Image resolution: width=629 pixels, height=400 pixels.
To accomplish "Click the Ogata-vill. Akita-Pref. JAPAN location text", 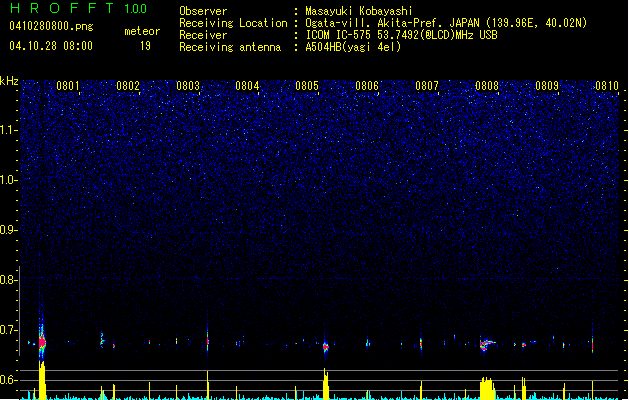I will point(446,23).
